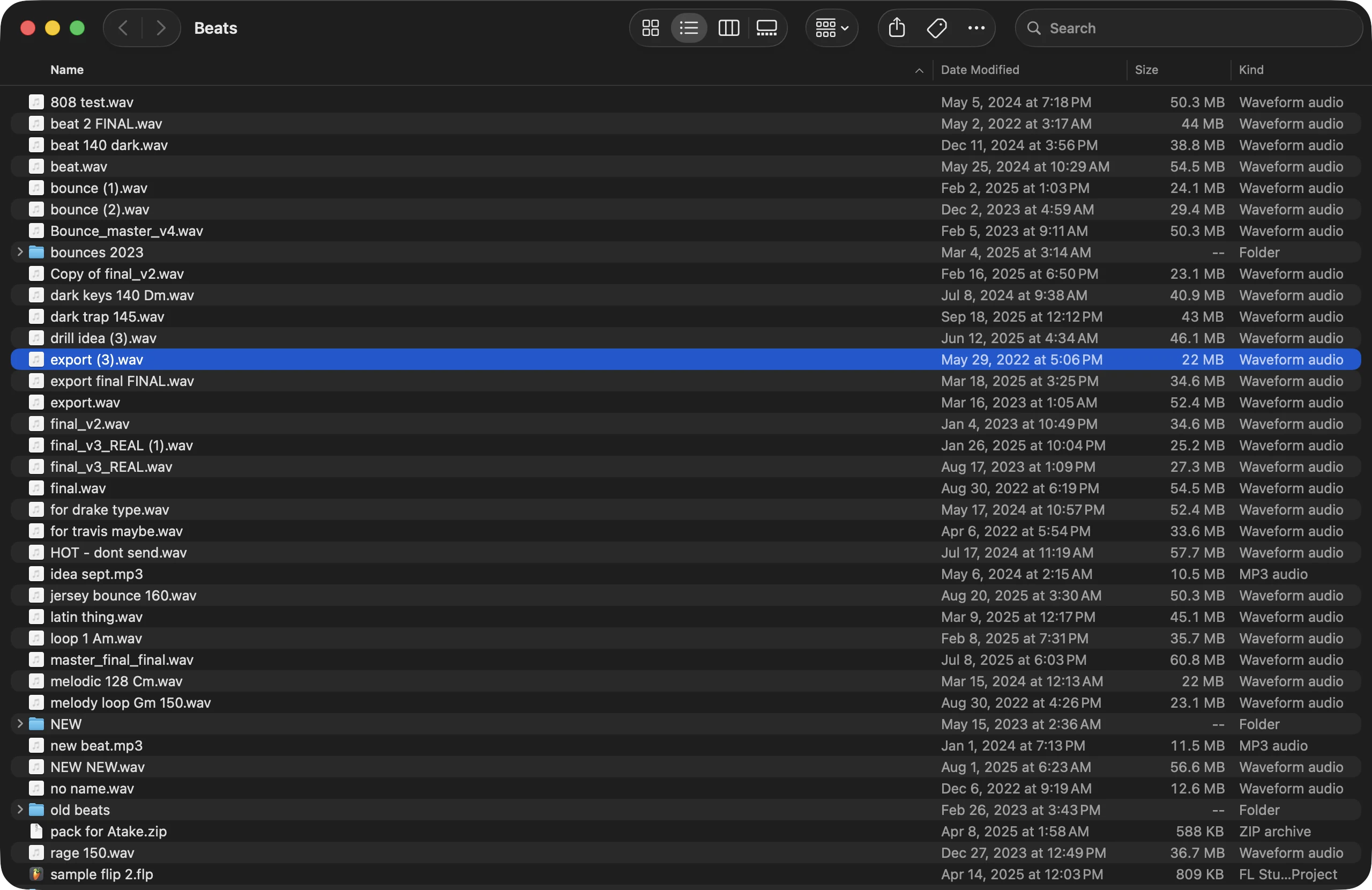This screenshot has width=1372, height=890.
Task: Switch to column view
Action: coord(729,28)
